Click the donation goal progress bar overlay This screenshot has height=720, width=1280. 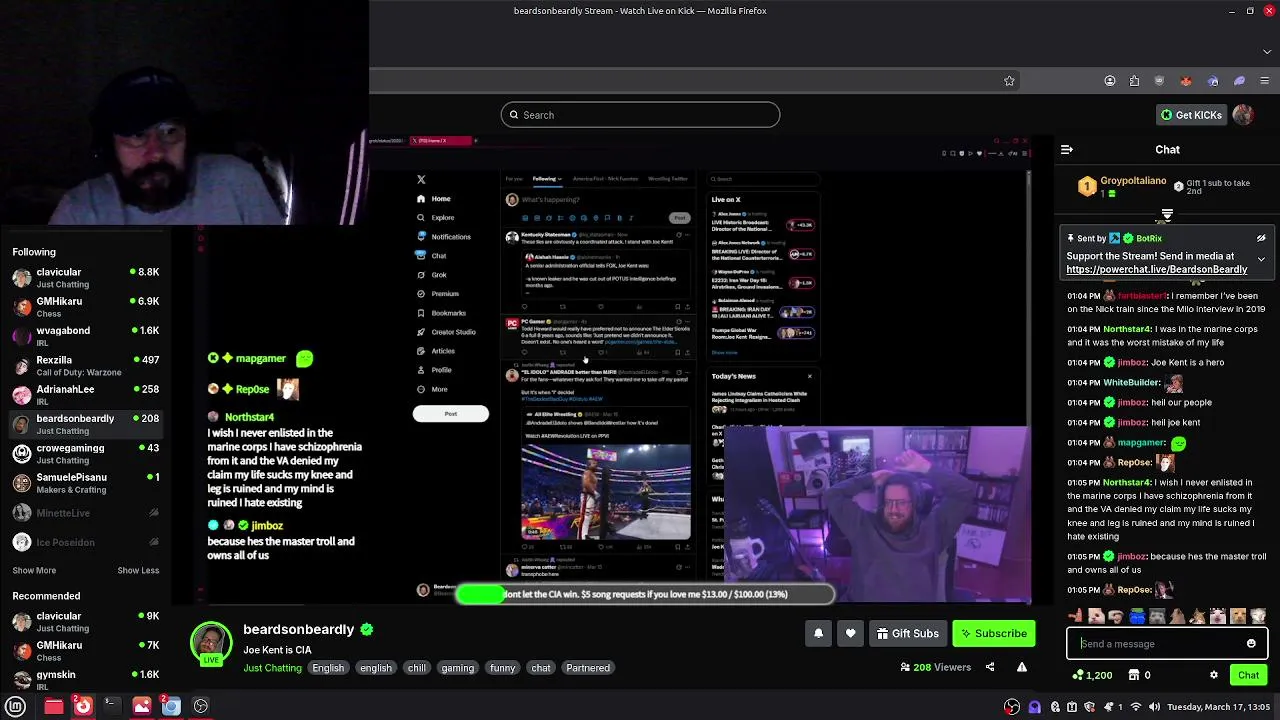644,594
